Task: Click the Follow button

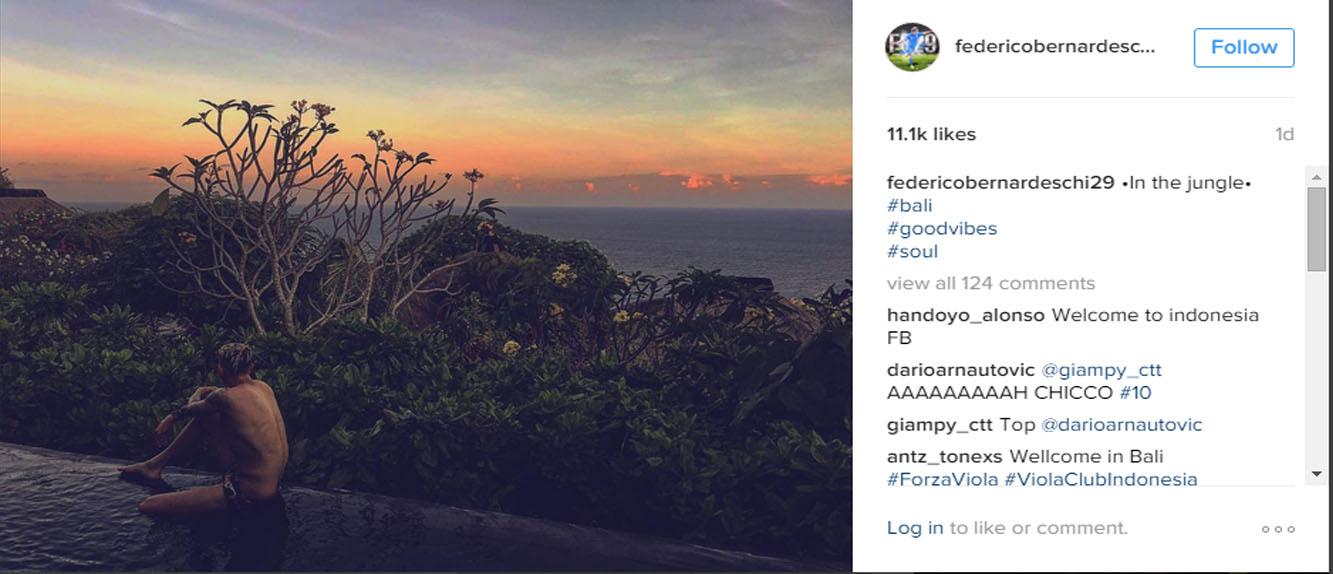Action: (1243, 47)
